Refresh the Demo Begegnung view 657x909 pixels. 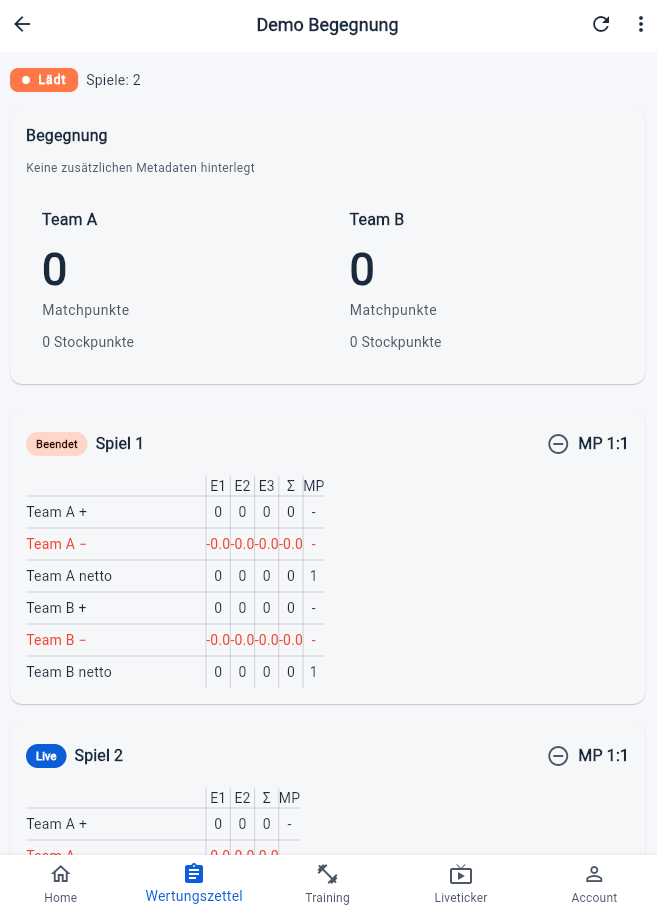(601, 24)
